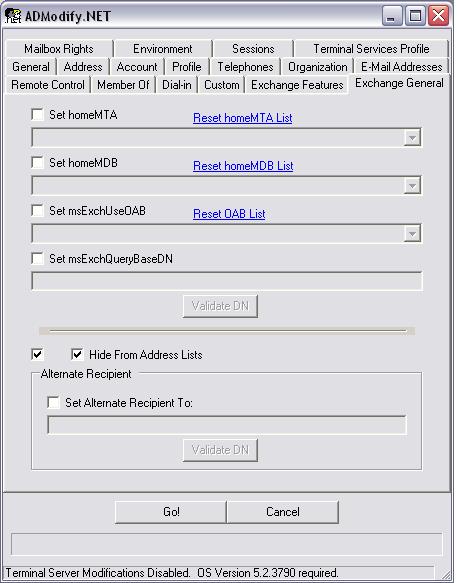This screenshot has width=457, height=583.
Task: Click the ADModify.NET title bar app icon
Action: pos(13,16)
